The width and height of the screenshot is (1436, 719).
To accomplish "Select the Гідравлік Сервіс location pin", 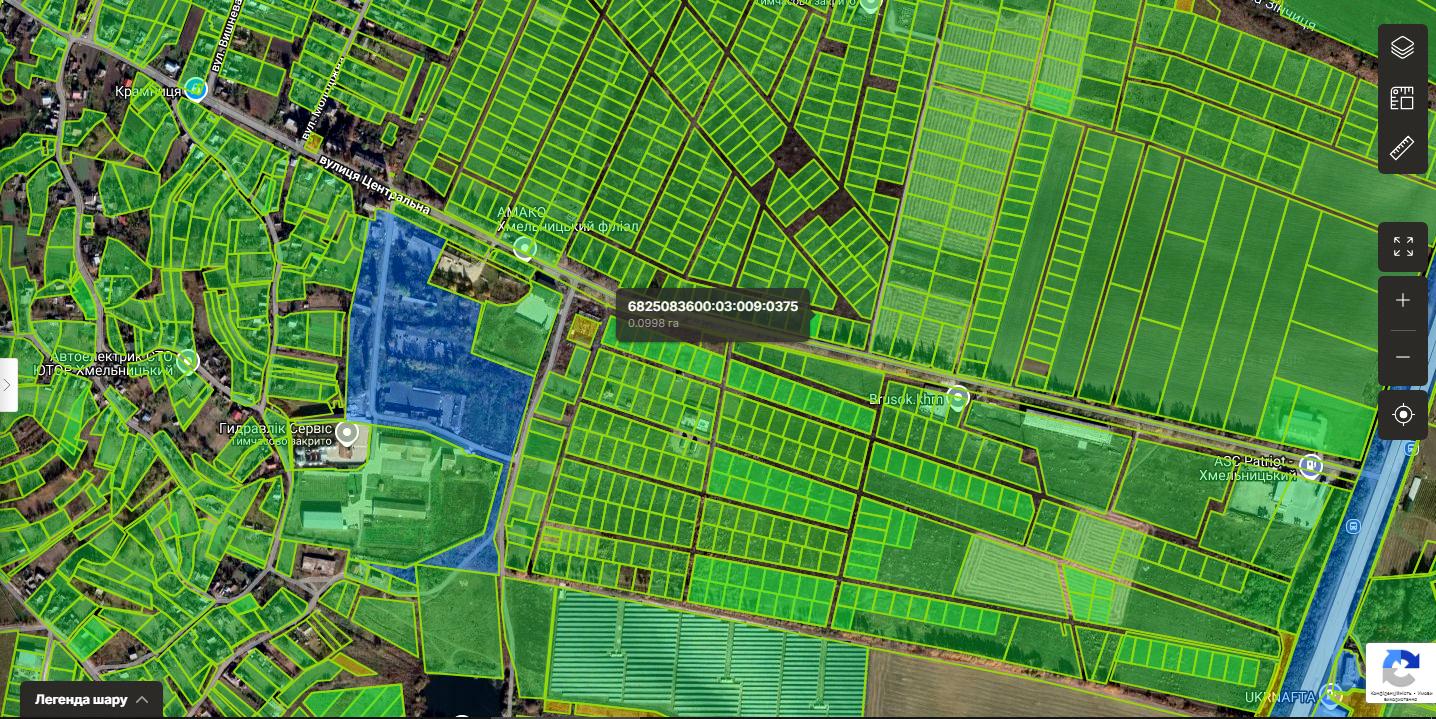I will [x=347, y=433].
